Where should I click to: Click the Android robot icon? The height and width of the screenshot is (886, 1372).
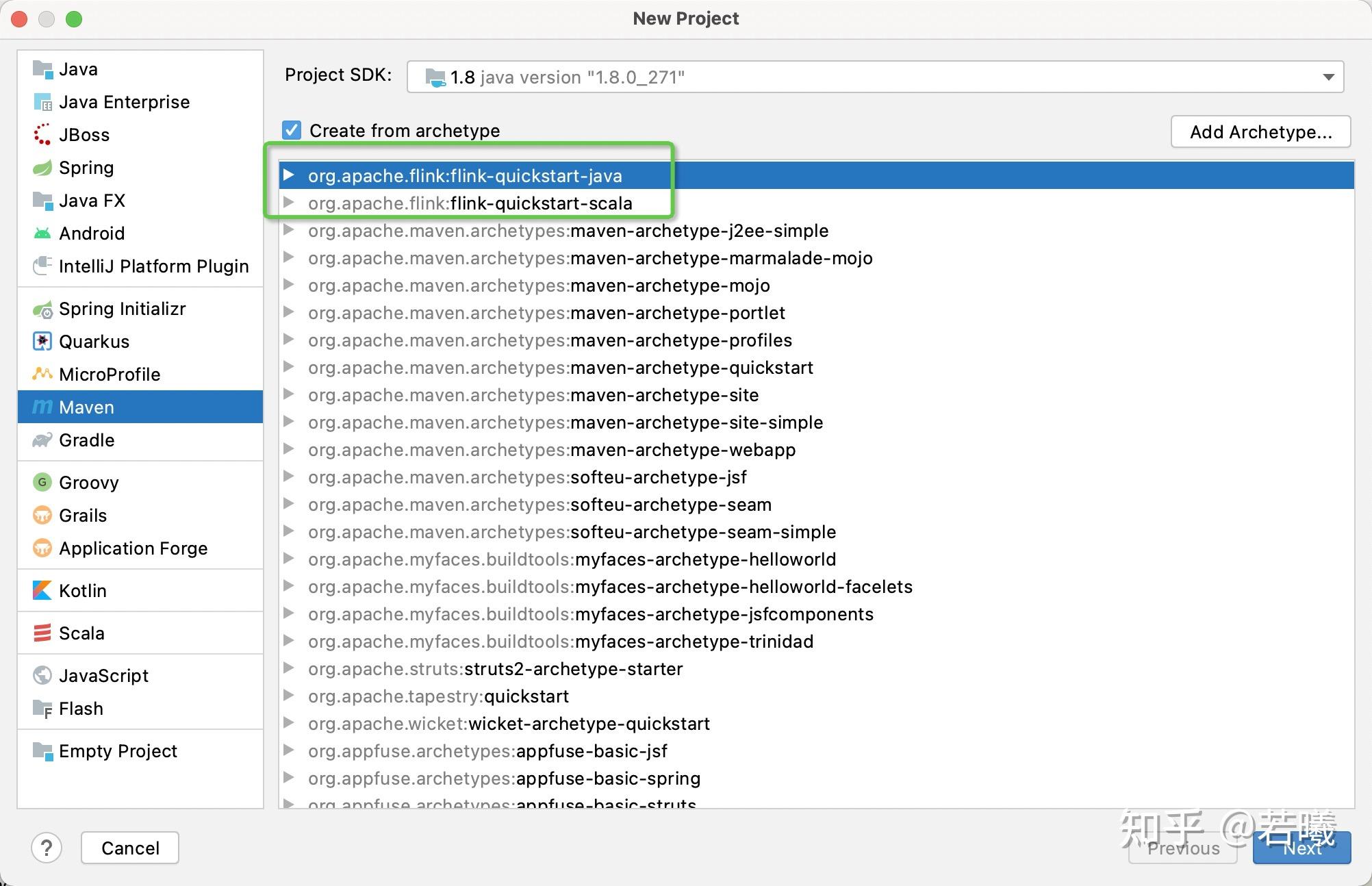[x=42, y=233]
